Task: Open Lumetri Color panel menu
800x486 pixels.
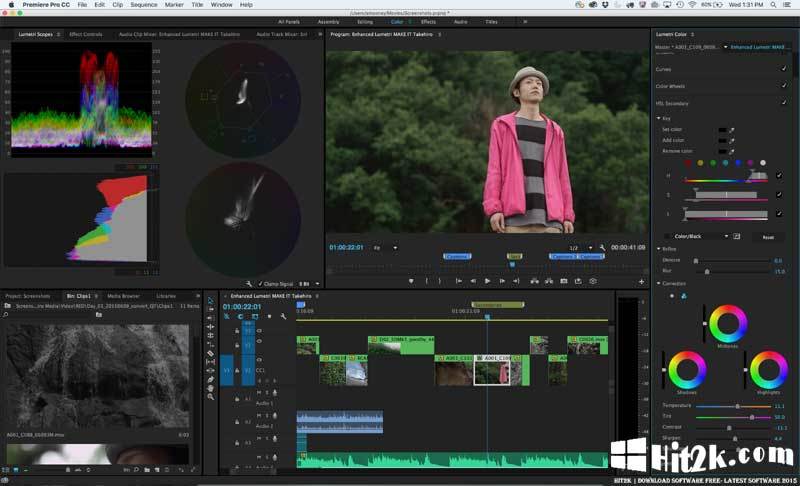Action: coord(692,35)
